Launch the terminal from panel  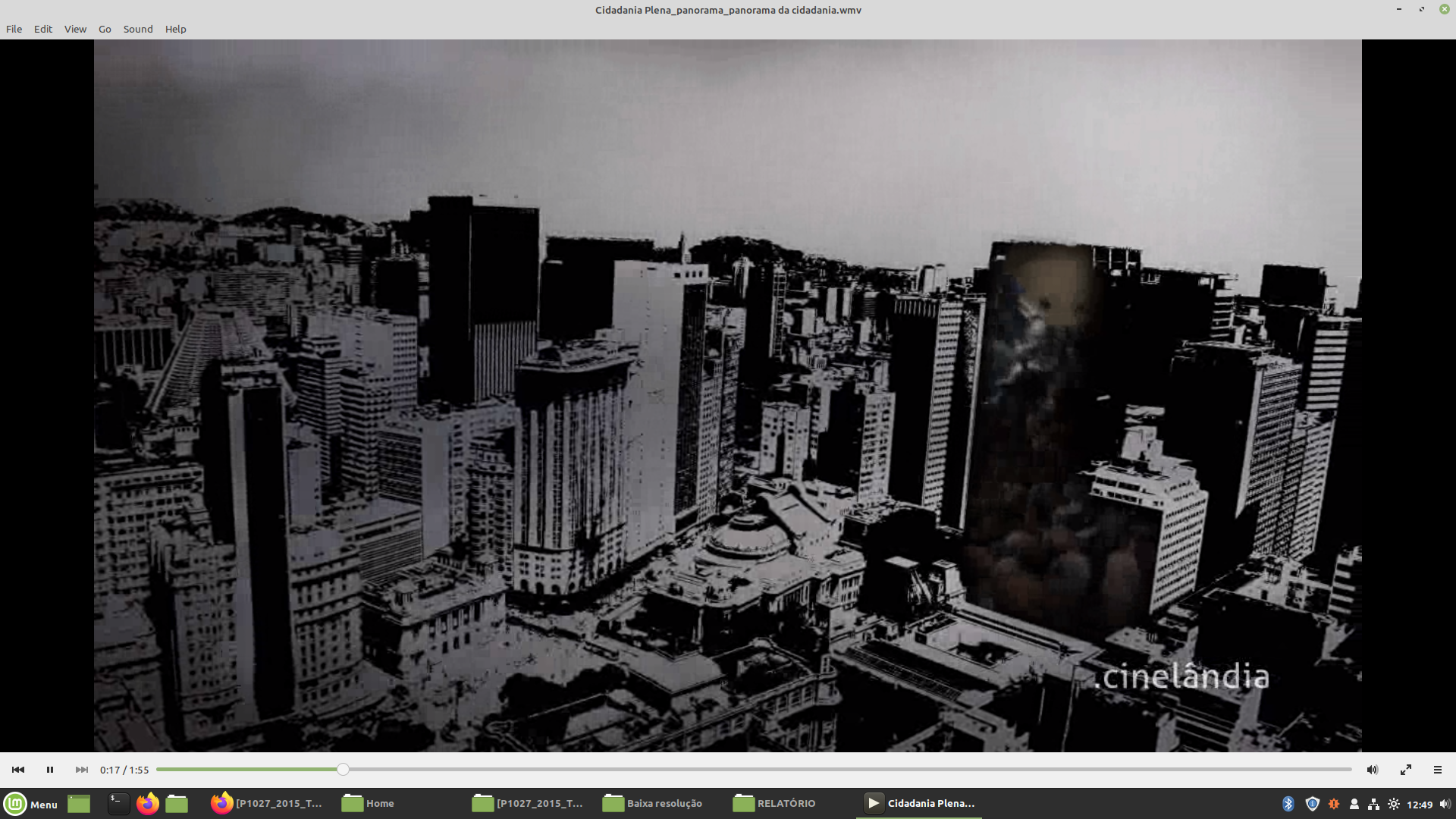pos(118,804)
